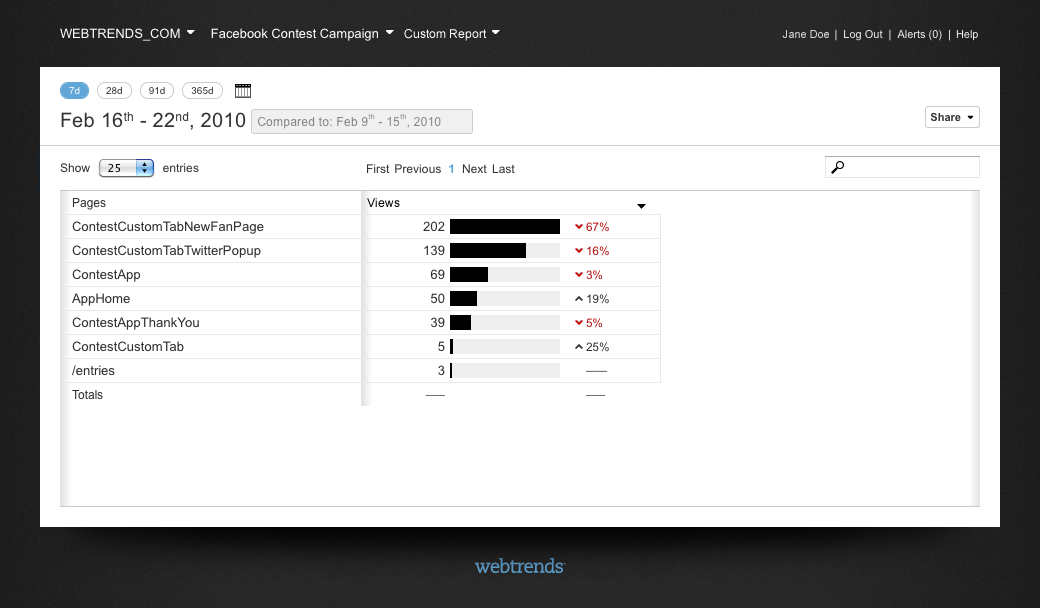Open Alerts (0) in header
This screenshot has width=1040, height=608.
pyautogui.click(x=919, y=34)
